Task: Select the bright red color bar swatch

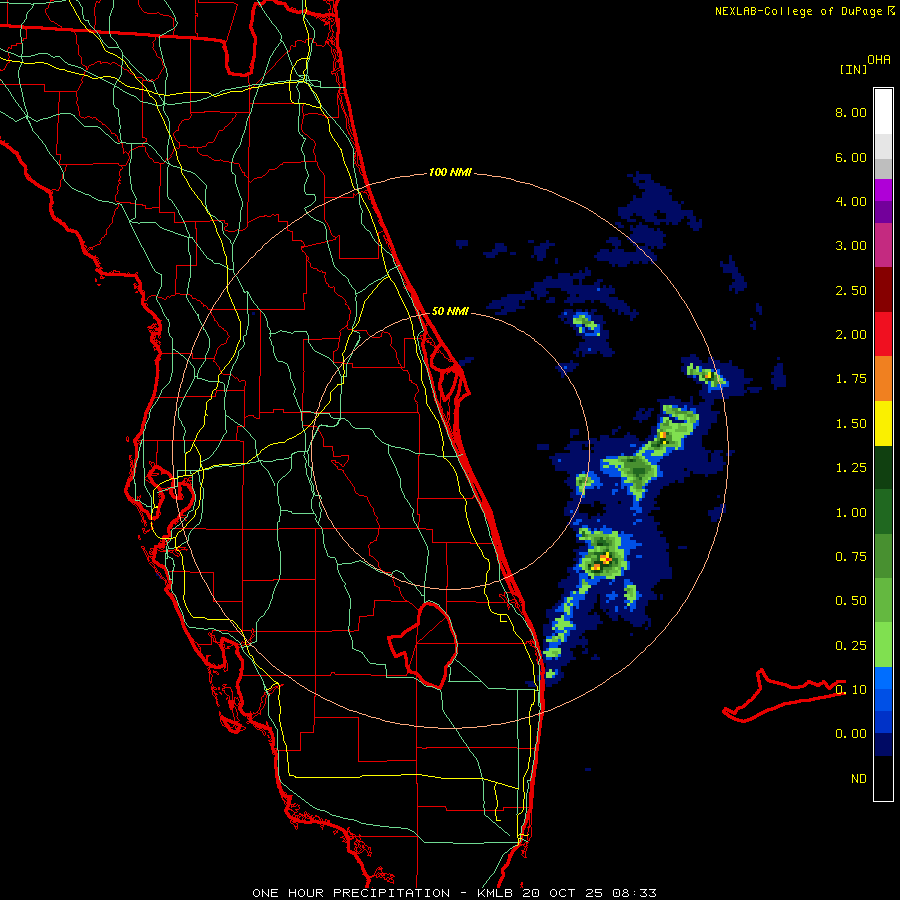Action: (883, 334)
